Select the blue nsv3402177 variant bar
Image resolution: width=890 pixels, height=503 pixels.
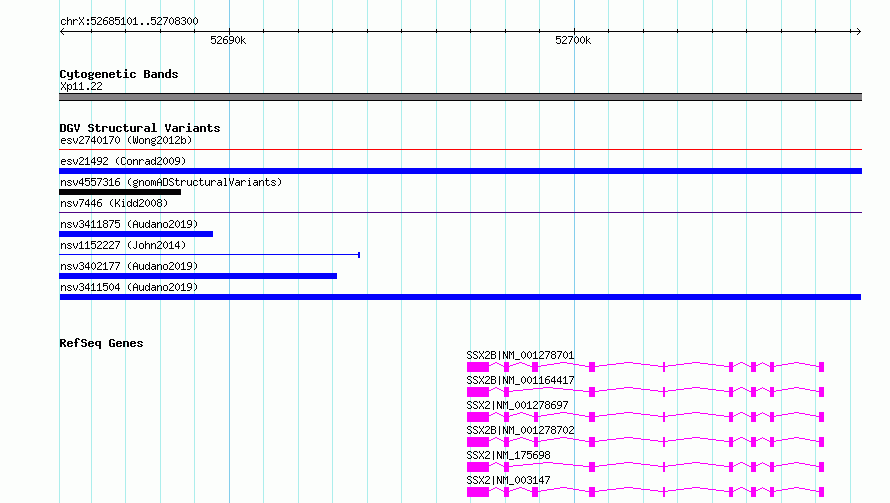(x=198, y=276)
